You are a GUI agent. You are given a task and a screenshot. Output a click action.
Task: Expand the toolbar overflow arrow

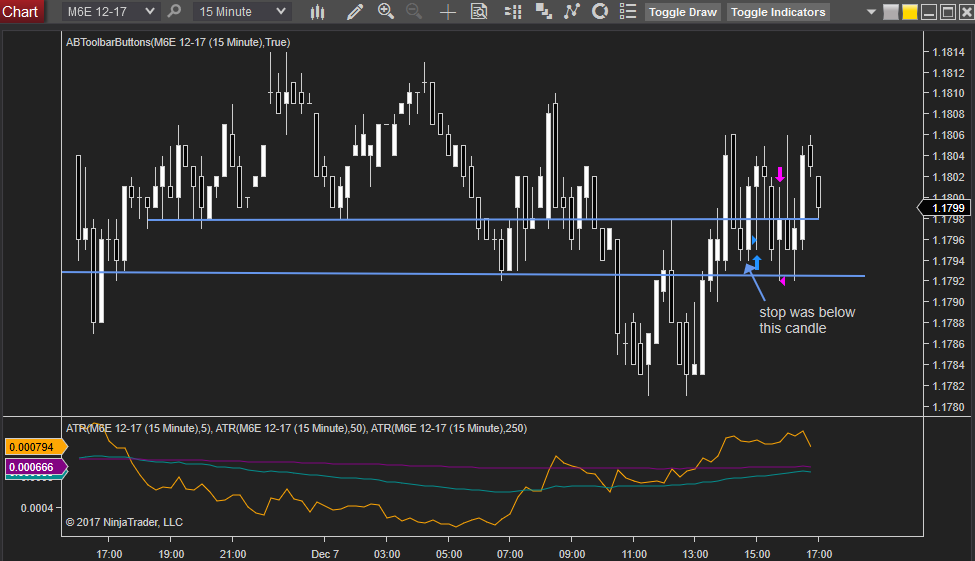(x=871, y=12)
